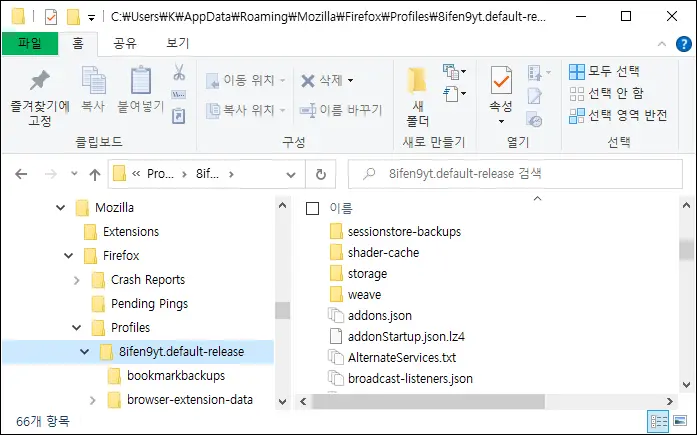Switch to the 홈 (Home) ribbon tab

78,43
